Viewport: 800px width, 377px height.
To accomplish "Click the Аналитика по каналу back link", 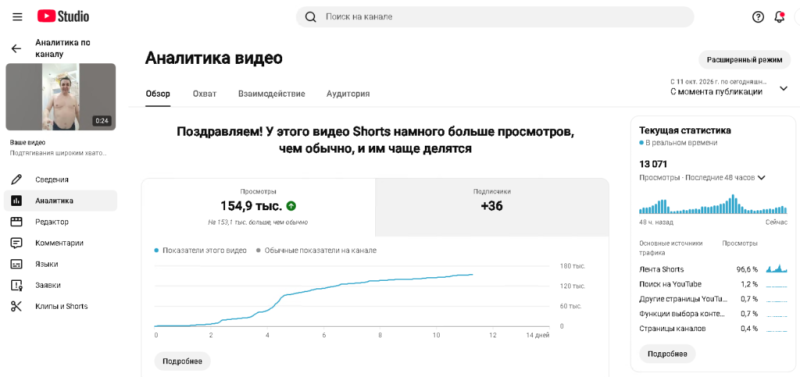I will coord(63,48).
